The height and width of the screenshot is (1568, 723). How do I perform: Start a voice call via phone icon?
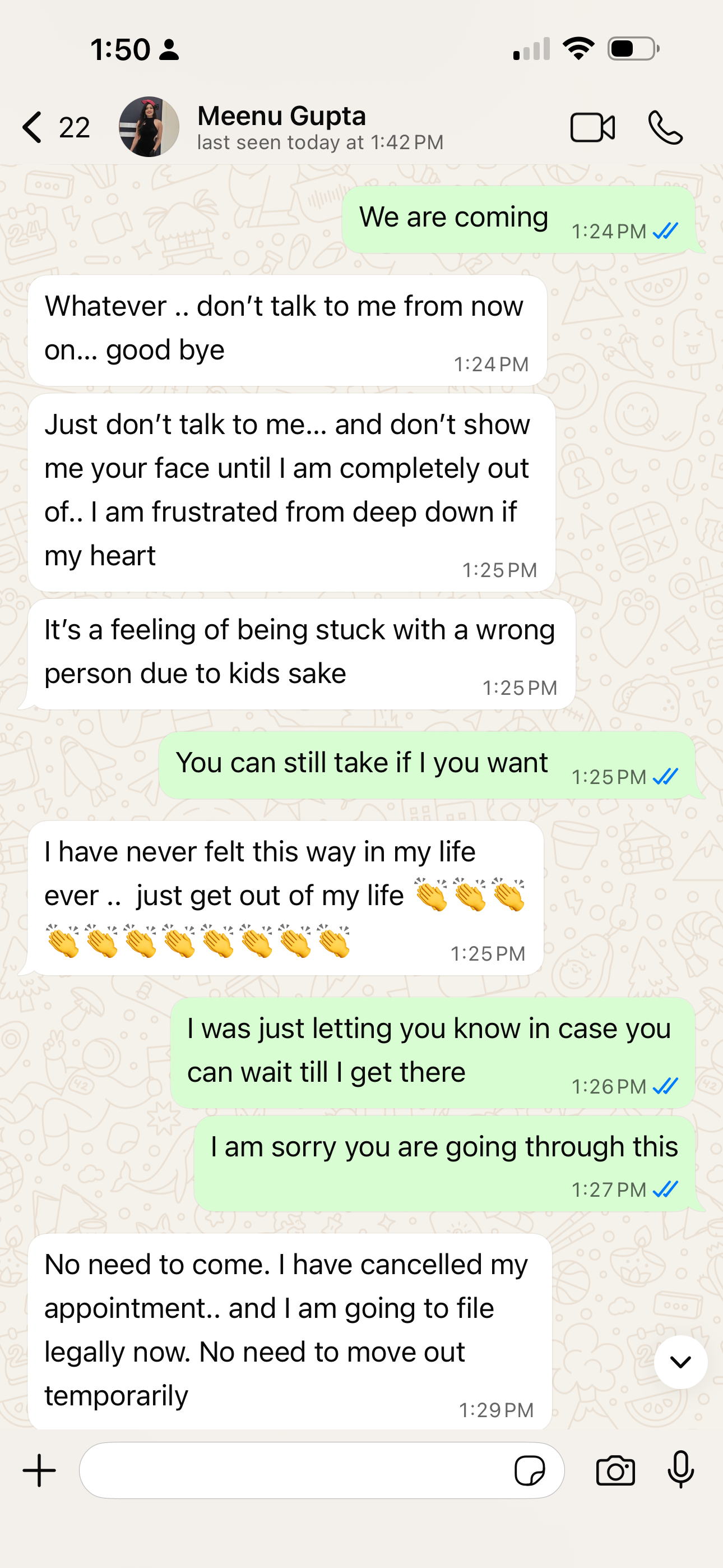665,127
